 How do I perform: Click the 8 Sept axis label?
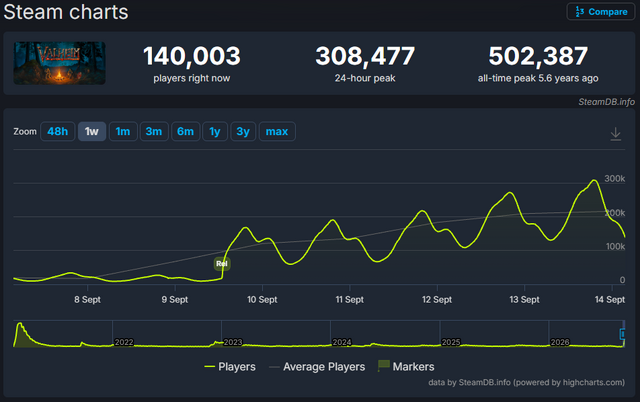pos(87,300)
